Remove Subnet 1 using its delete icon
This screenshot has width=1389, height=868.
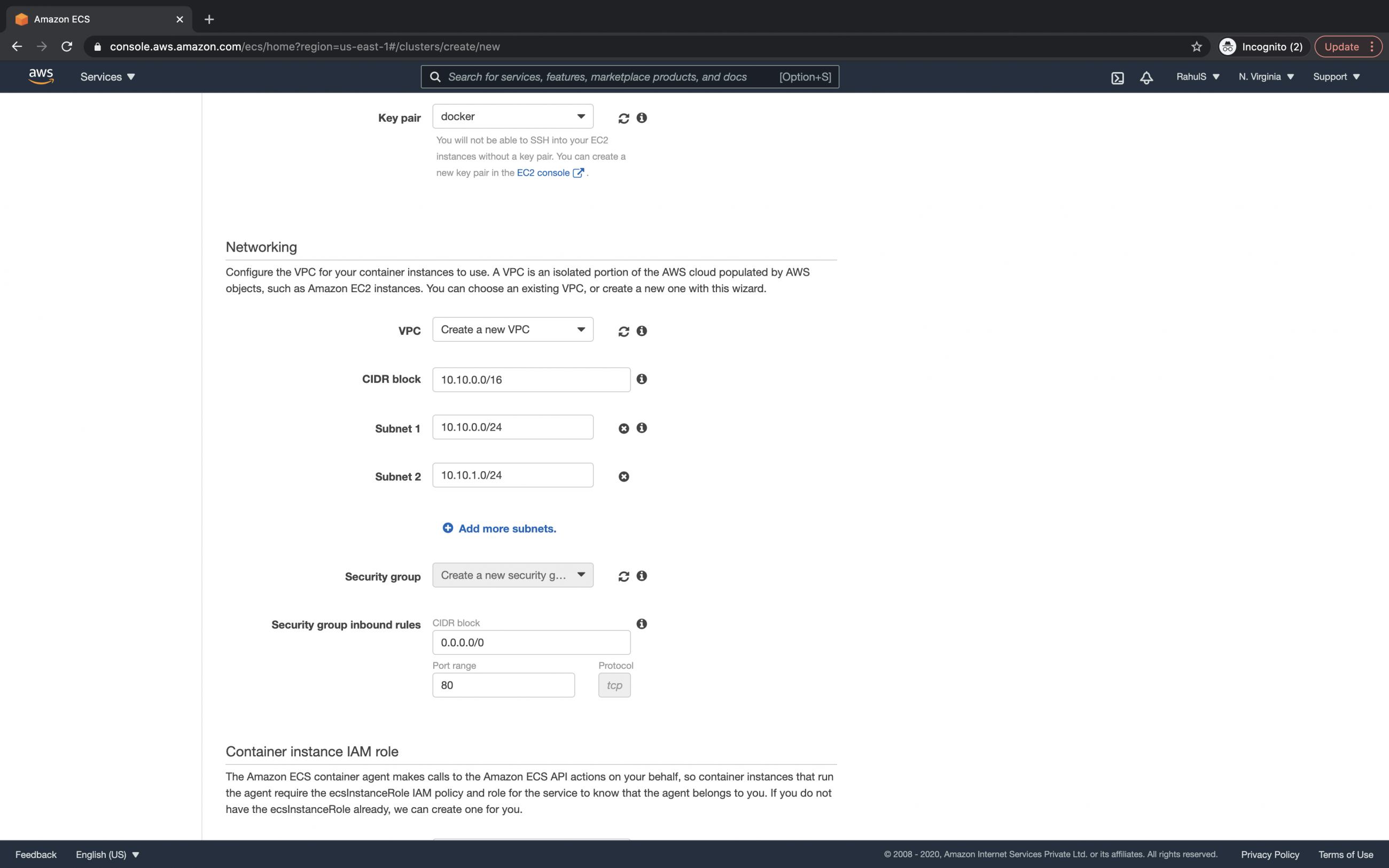click(624, 428)
